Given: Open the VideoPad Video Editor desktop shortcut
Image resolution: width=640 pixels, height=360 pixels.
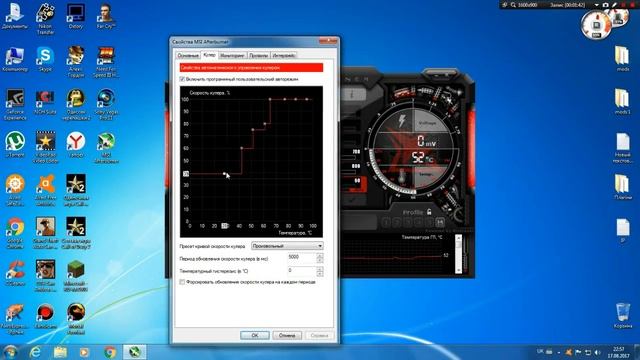Looking at the screenshot, I should point(45,148).
